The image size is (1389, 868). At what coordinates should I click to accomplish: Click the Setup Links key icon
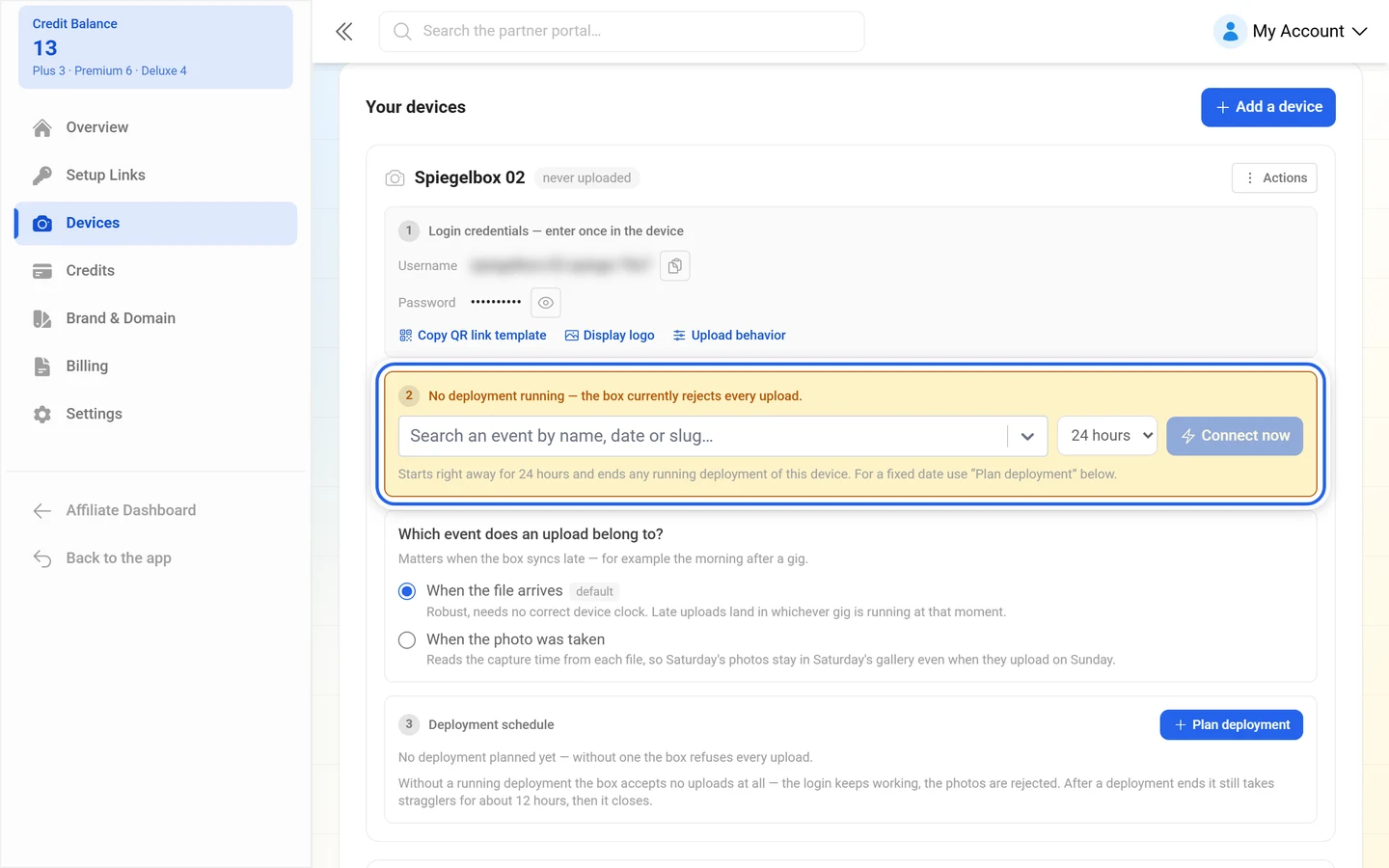click(x=42, y=176)
